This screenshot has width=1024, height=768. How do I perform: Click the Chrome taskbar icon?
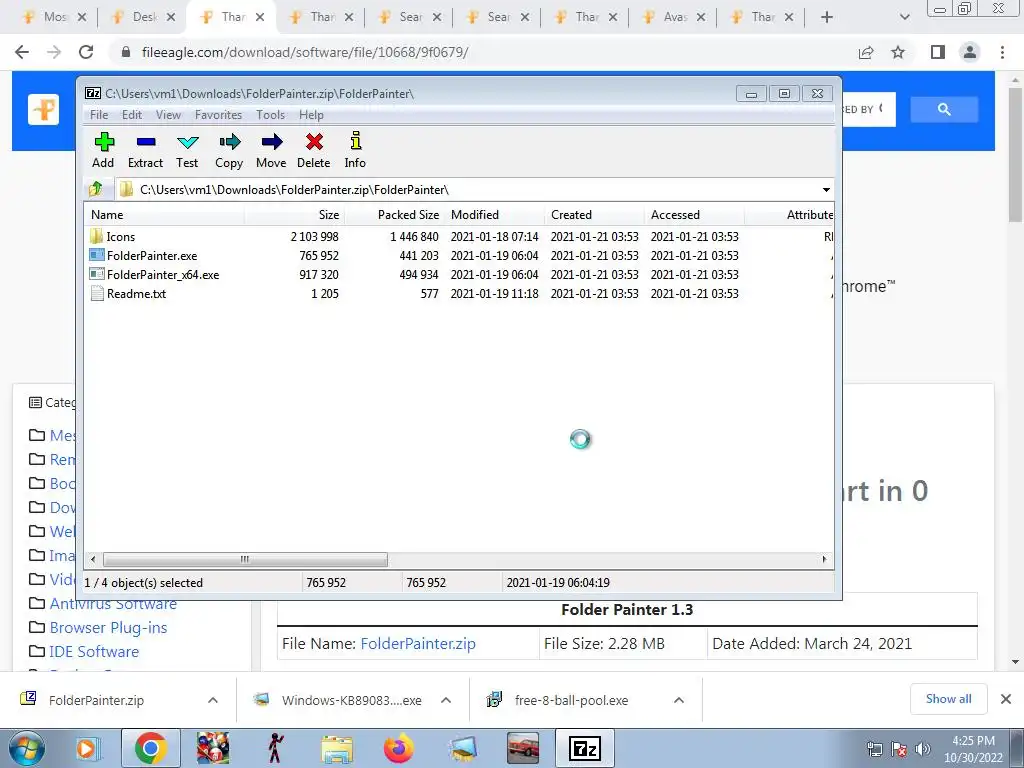point(150,748)
